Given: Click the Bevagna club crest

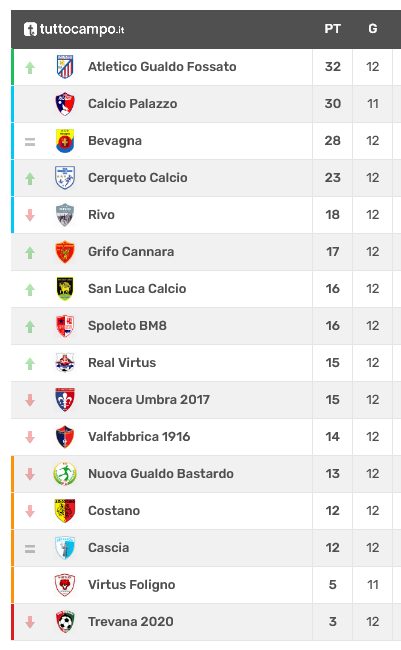Looking at the screenshot, I should coord(65,141).
